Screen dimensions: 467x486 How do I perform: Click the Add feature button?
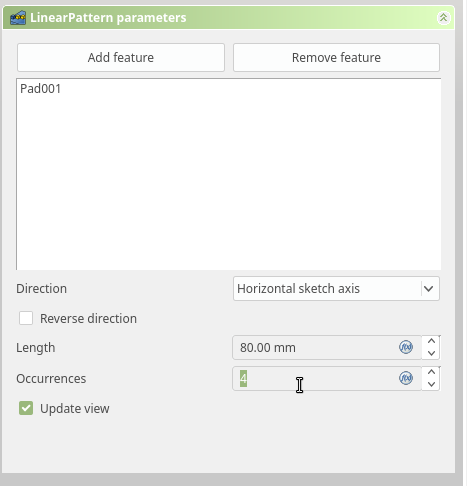pos(121,57)
